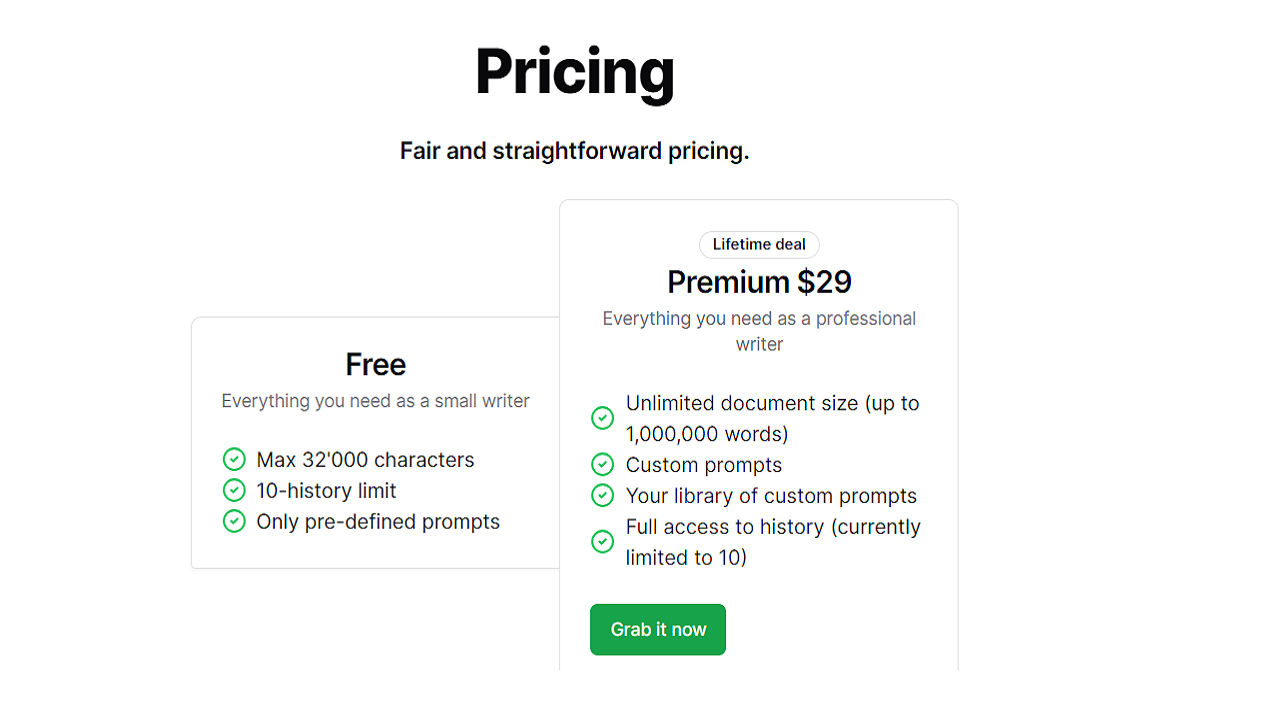Click Your library of custom prompts text
Image resolution: width=1280 pixels, height=720 pixels.
771,496
